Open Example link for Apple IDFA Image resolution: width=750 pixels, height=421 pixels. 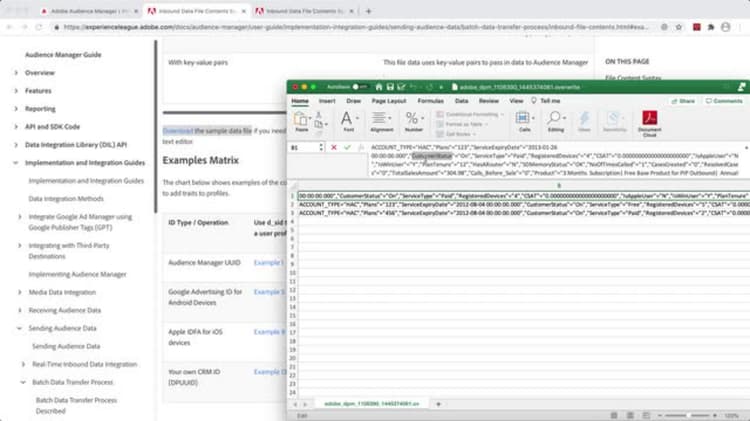tap(270, 332)
